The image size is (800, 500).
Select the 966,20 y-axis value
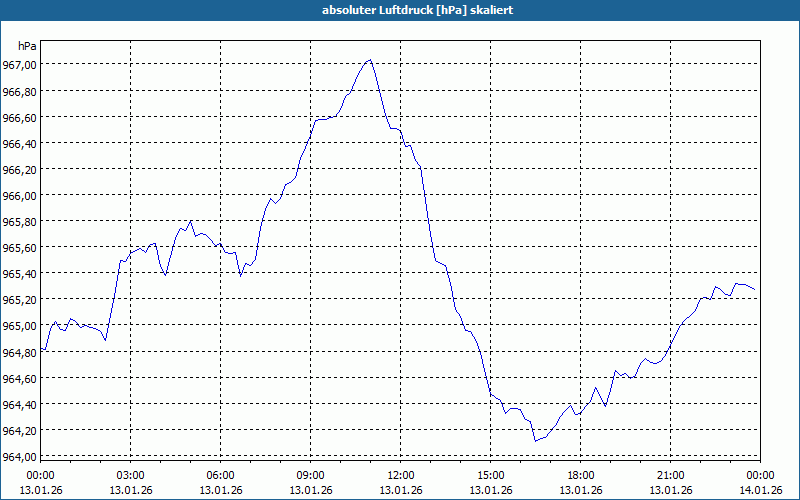20,169
